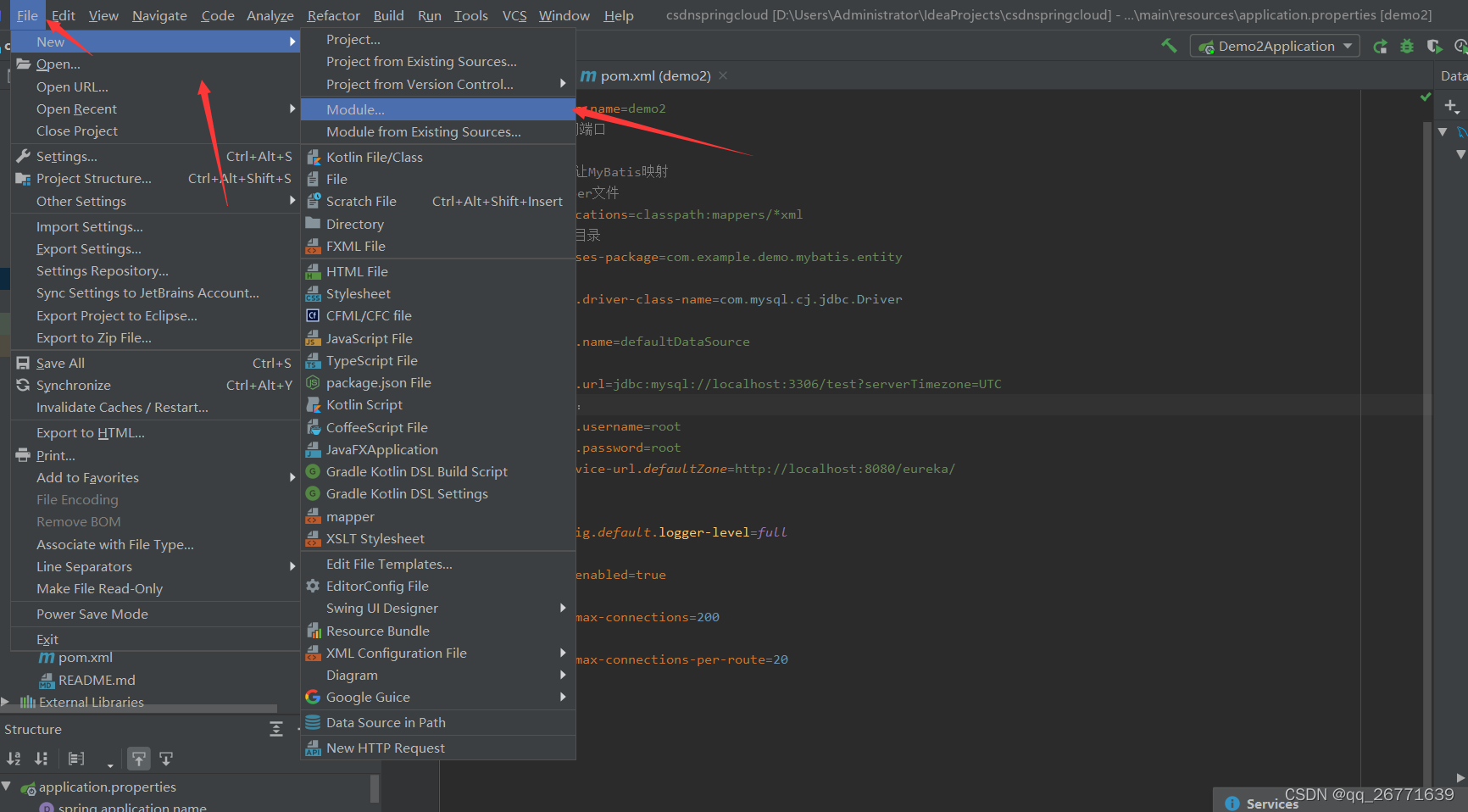Viewport: 1468px width, 812px height.
Task: Click the add plus icon in Database panel
Action: [1451, 106]
